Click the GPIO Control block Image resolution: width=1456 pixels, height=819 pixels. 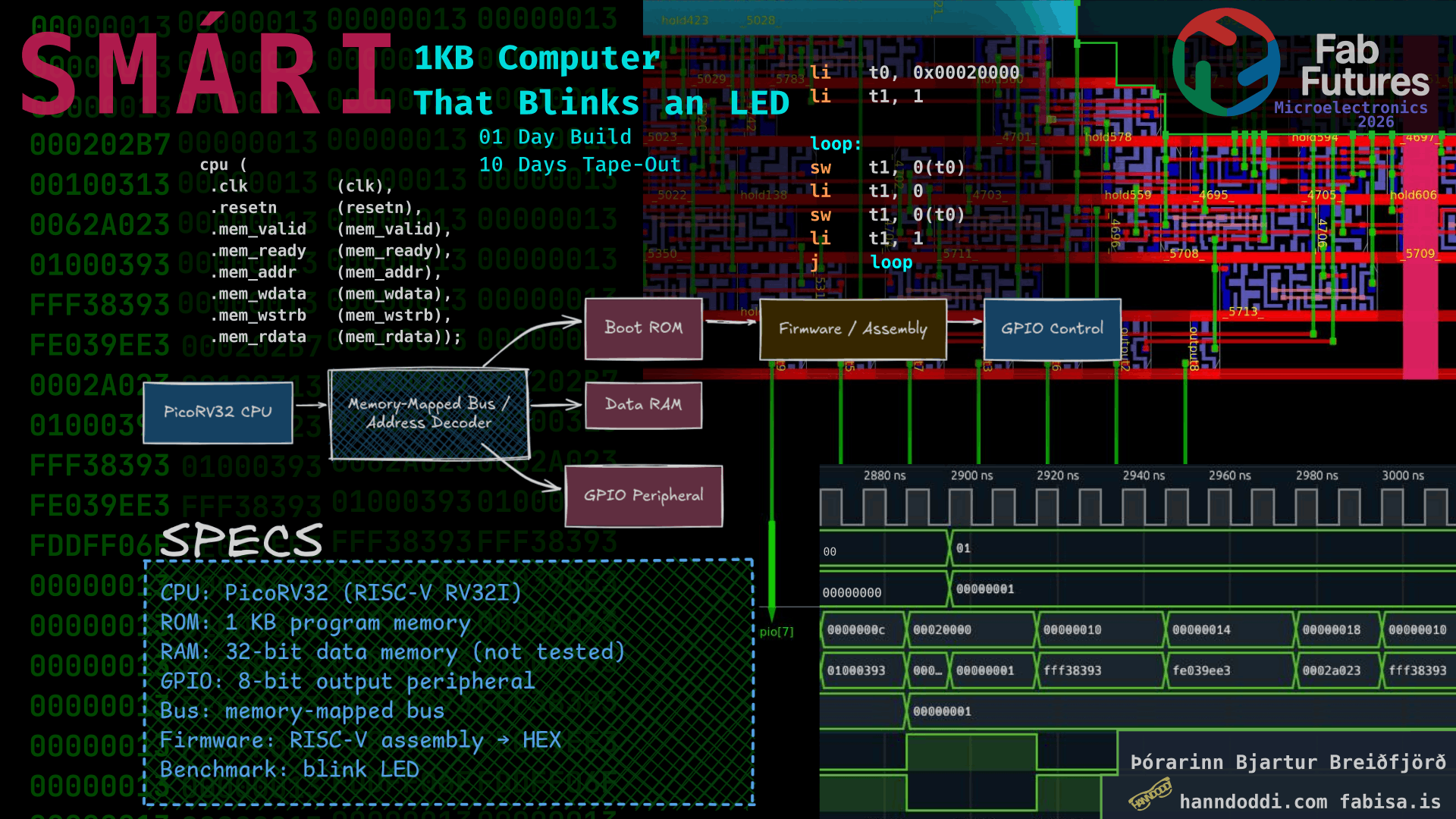[x=1052, y=329]
